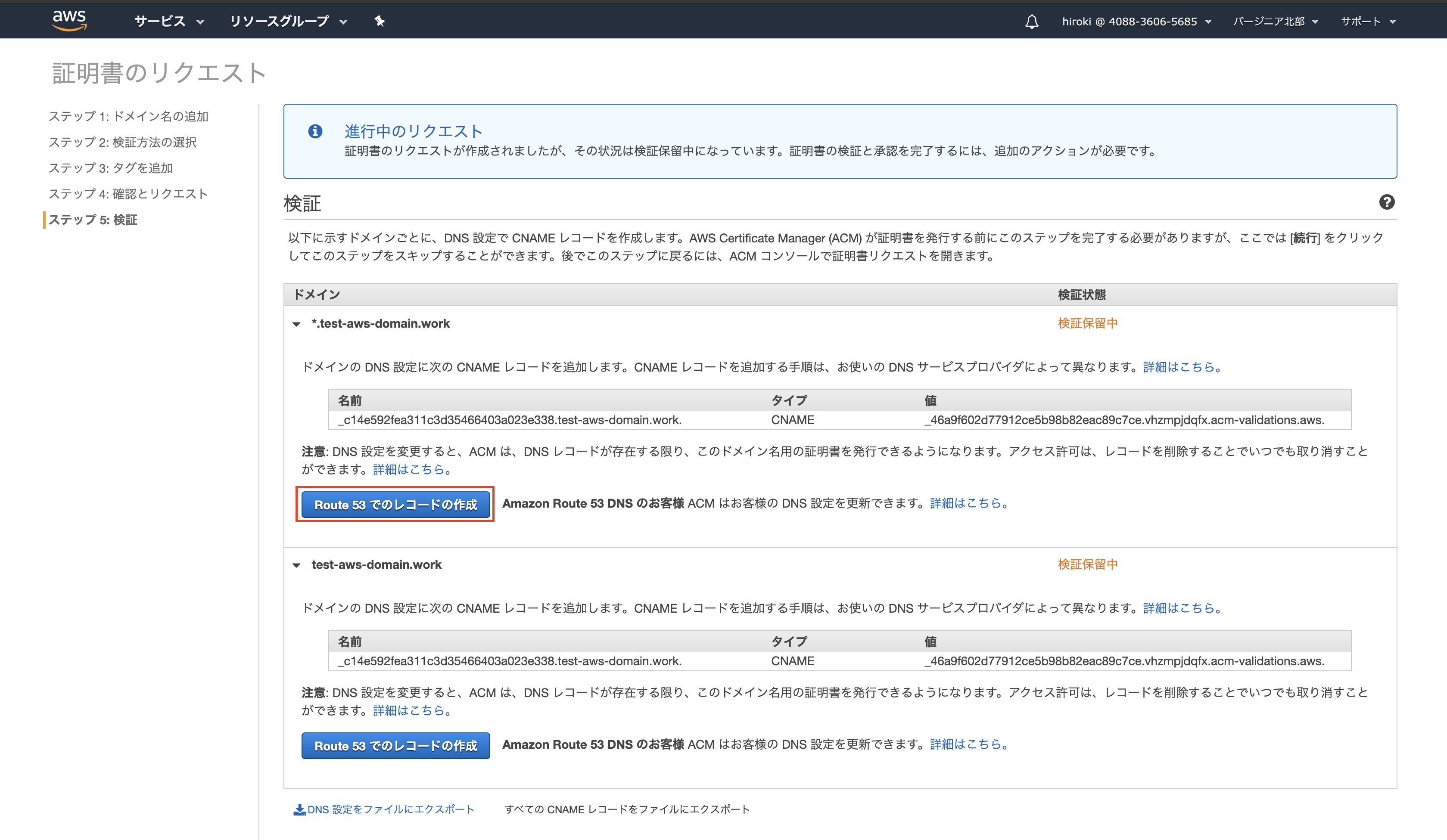The image size is (1447, 840).
Task: Open the notifications bell icon
Action: [x=1031, y=22]
